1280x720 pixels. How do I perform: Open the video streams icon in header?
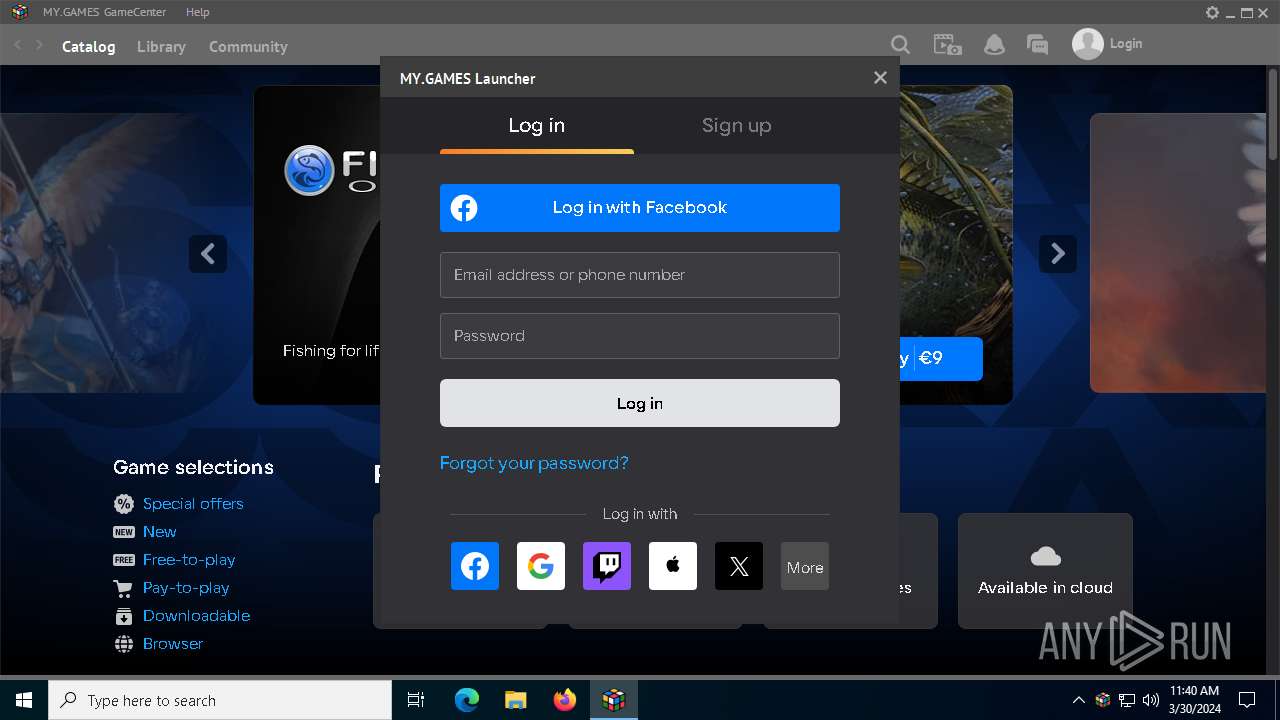point(947,45)
